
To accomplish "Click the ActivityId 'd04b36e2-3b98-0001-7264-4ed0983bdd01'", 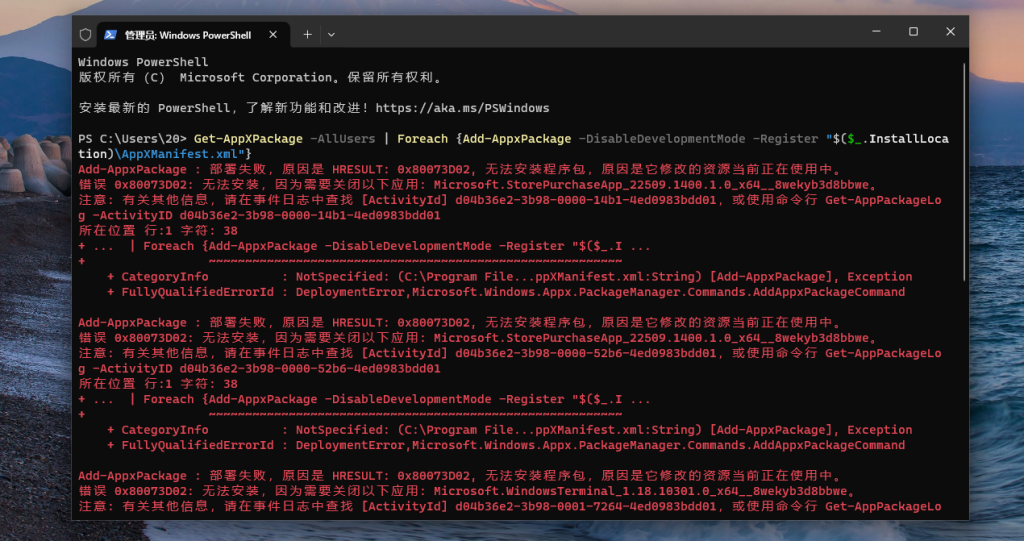I will (586, 506).
